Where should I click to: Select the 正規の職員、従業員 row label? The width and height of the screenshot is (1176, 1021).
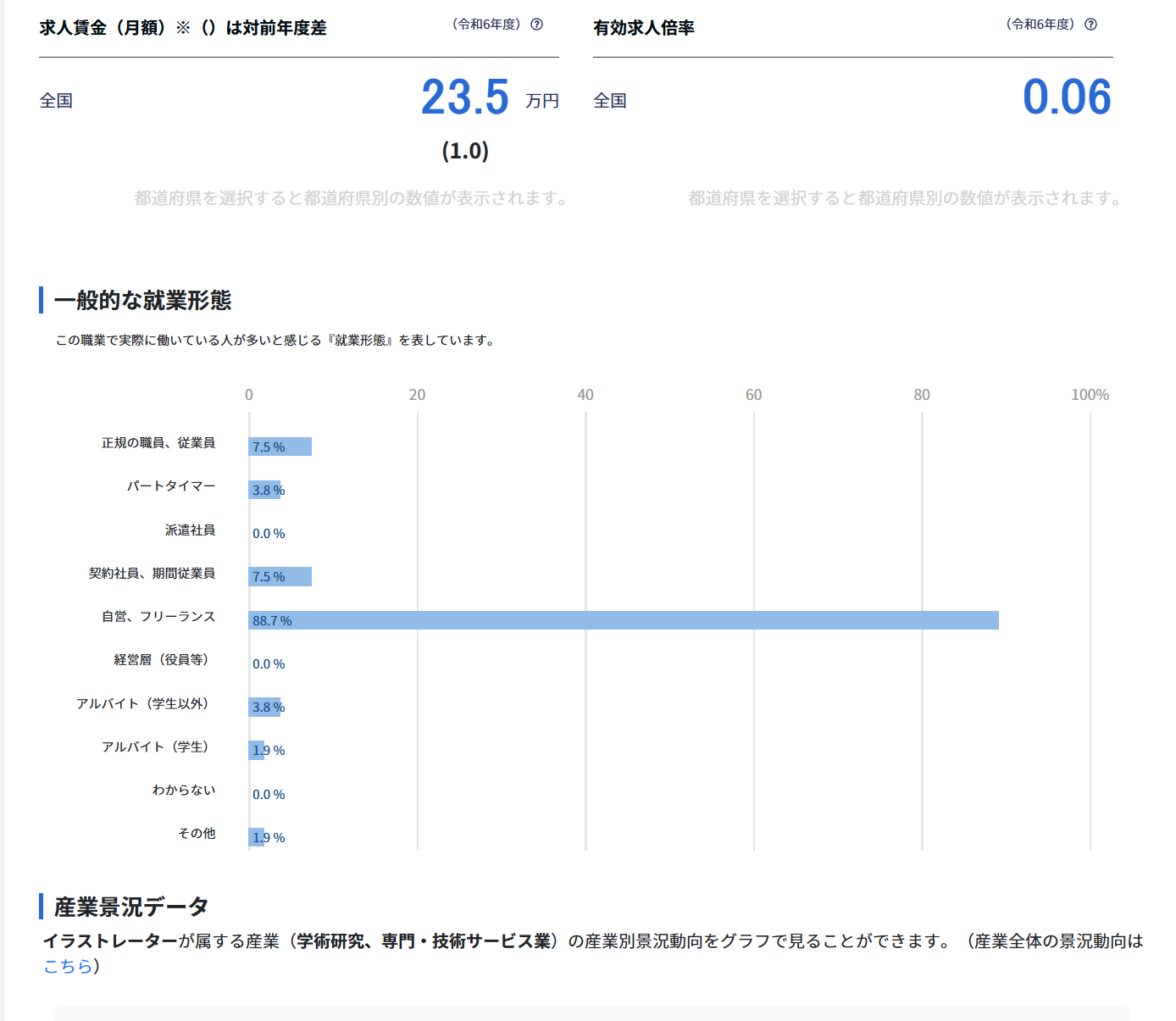158,443
